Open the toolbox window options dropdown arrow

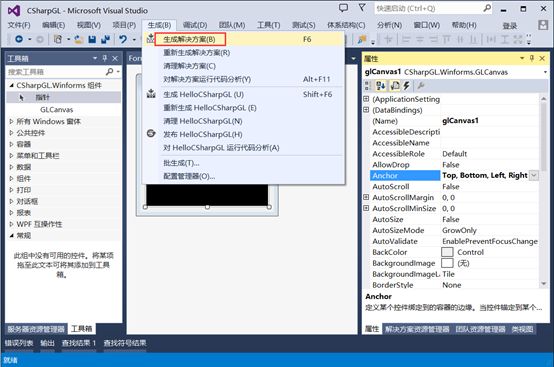click(95, 58)
